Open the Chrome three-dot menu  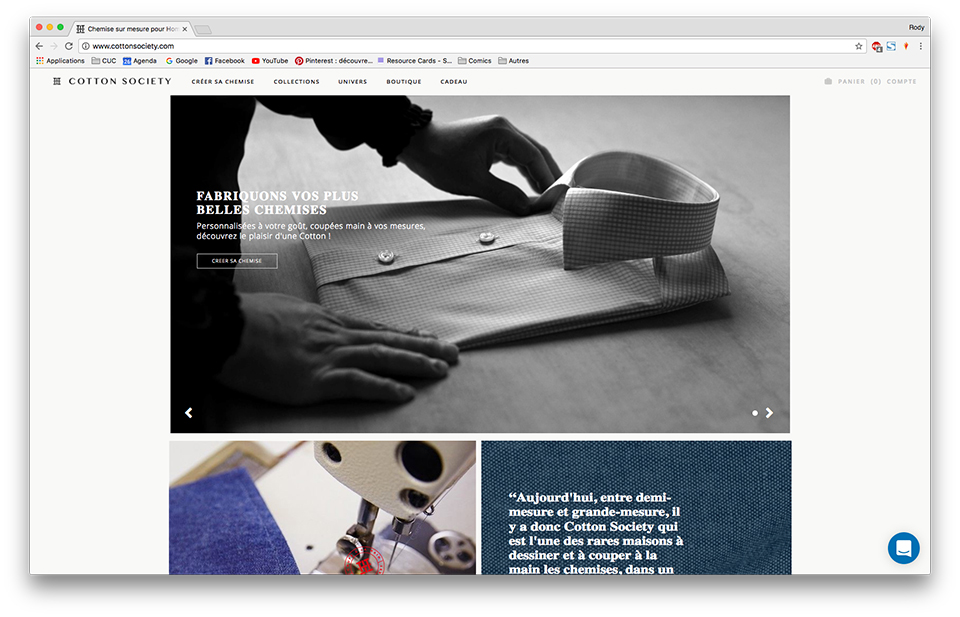(920, 46)
